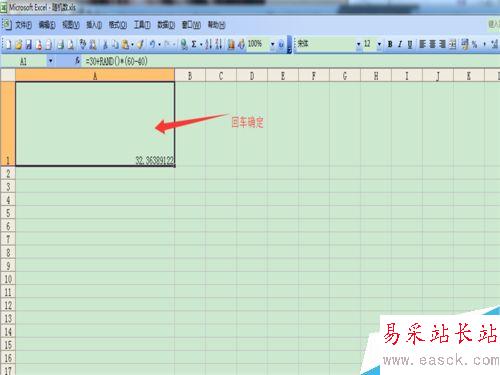This screenshot has height=375, width=500.
Task: Toggle Align Right
Action: [442, 44]
